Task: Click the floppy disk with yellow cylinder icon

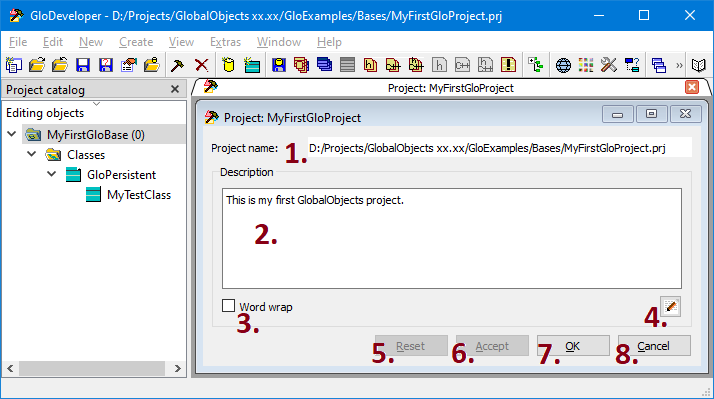Action: pyautogui.click(x=279, y=65)
